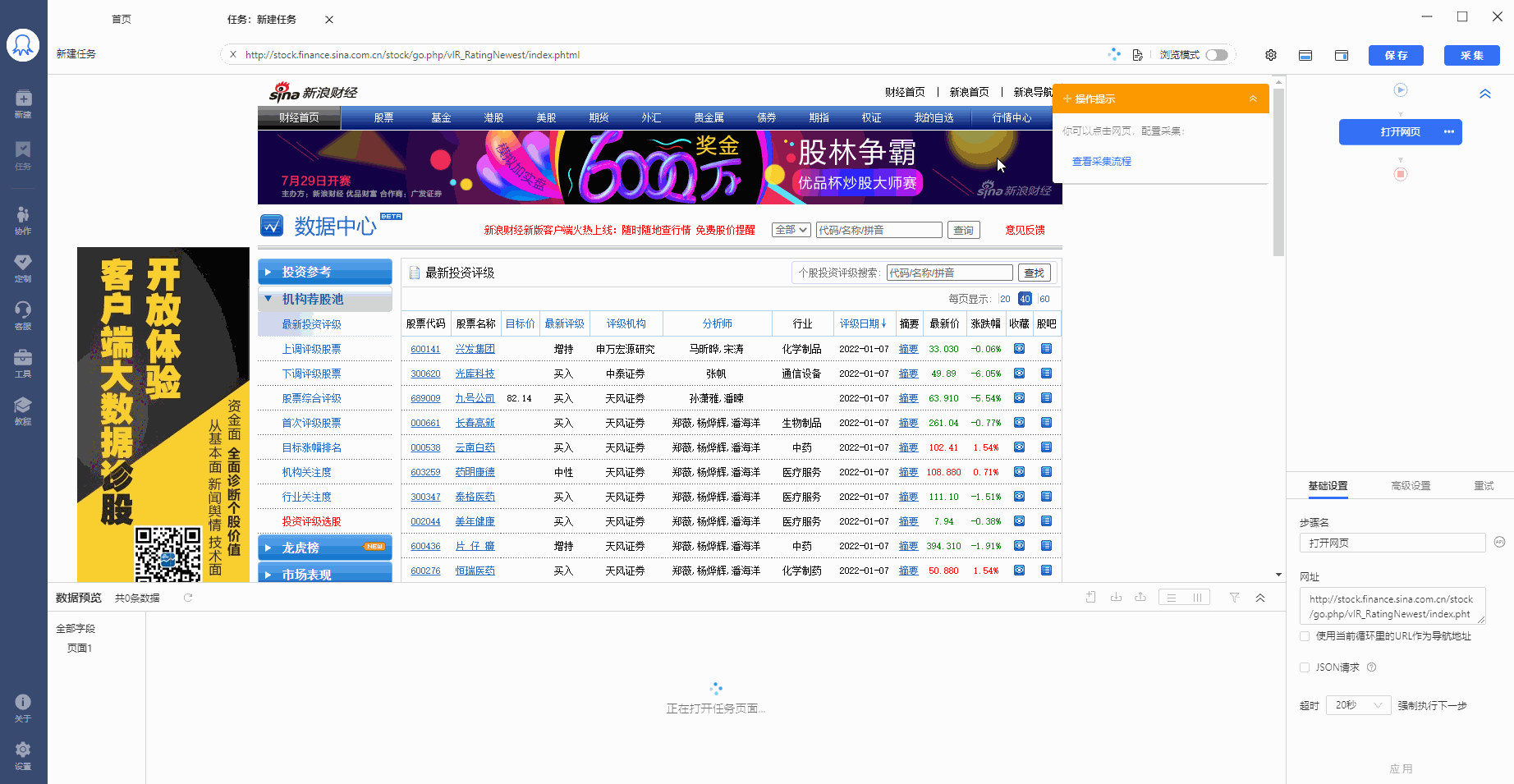The height and width of the screenshot is (784, 1514).
Task: Click the 网址 text area
Action: (1392, 606)
